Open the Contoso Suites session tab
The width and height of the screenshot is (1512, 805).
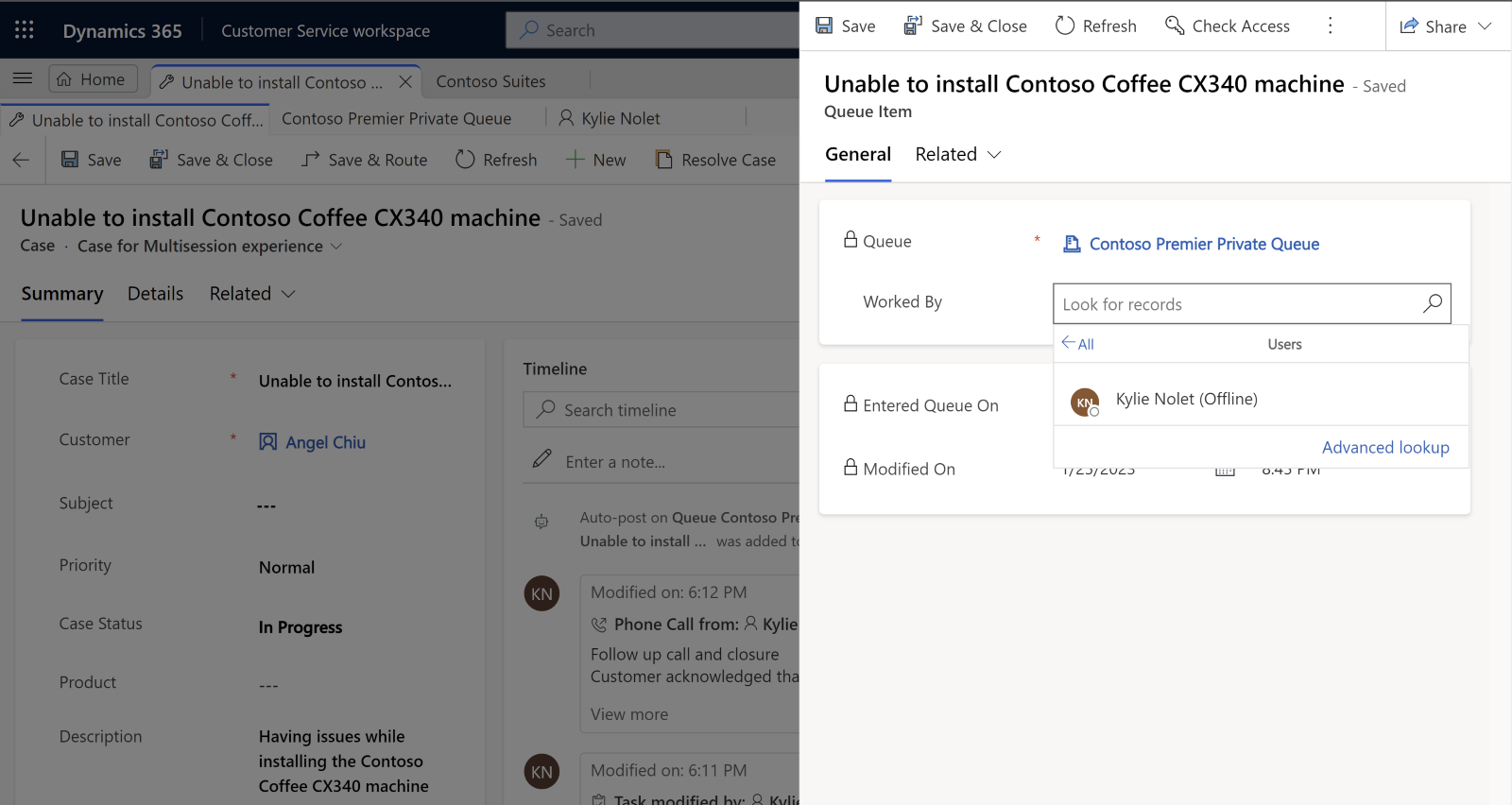click(x=490, y=81)
